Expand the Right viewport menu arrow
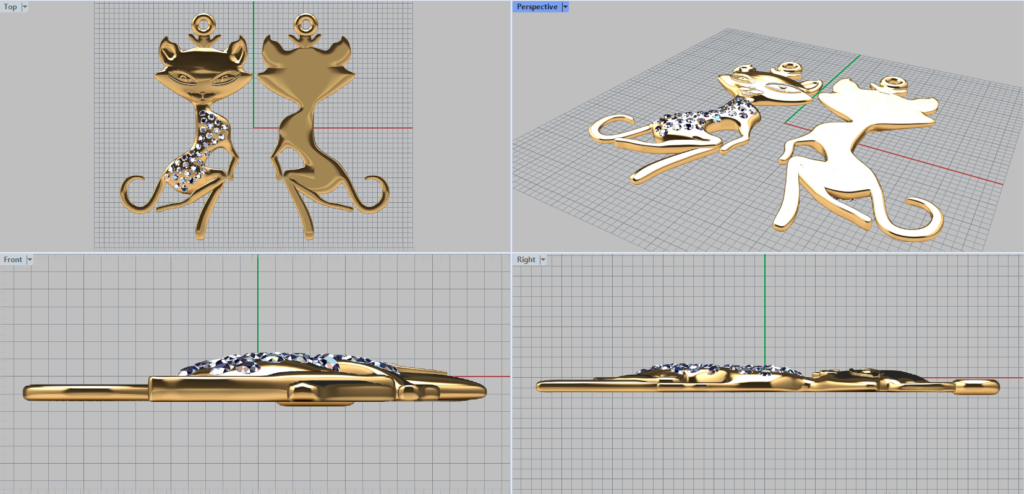1024x494 pixels. click(543, 260)
